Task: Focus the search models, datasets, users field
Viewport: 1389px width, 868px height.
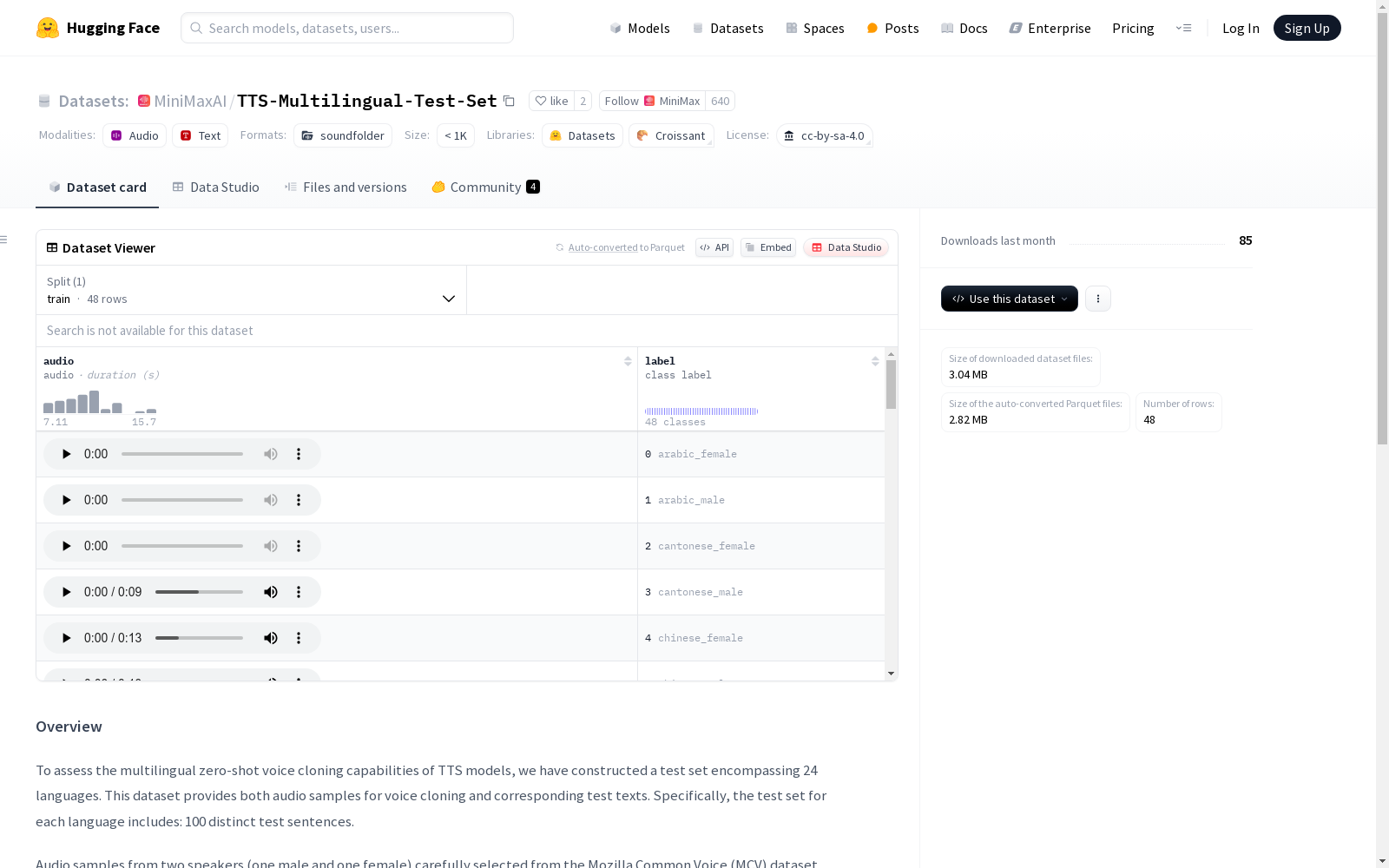Action: pyautogui.click(x=347, y=28)
